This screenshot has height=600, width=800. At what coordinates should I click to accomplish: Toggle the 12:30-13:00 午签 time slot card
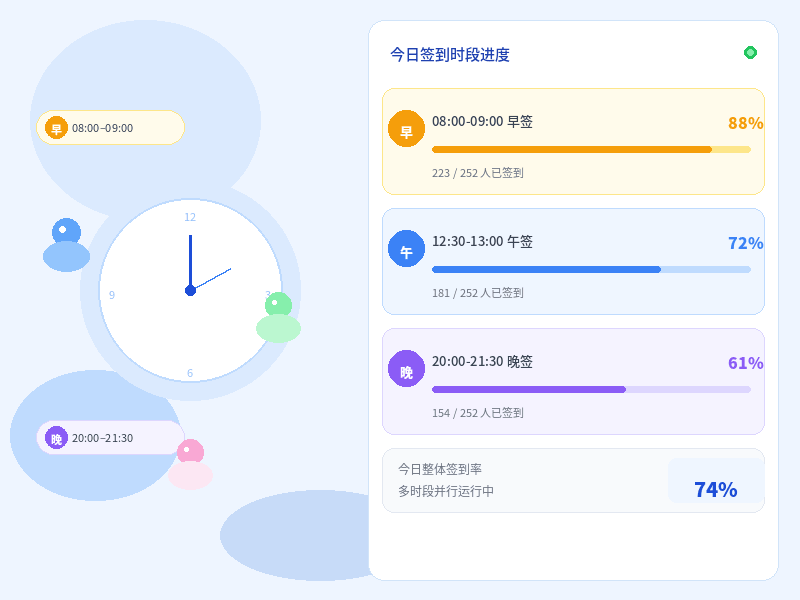pos(573,262)
